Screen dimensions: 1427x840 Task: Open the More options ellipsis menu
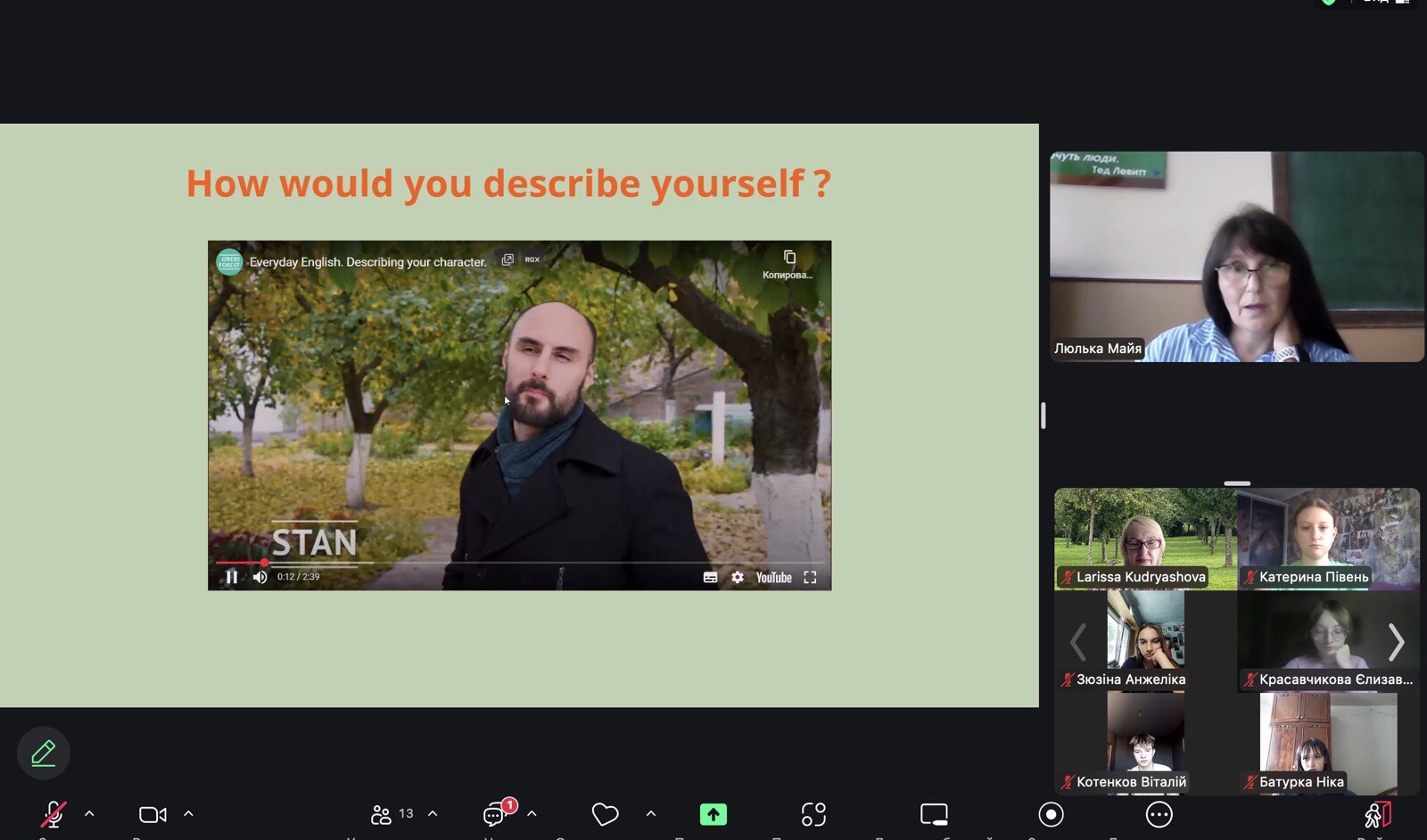point(1159,814)
